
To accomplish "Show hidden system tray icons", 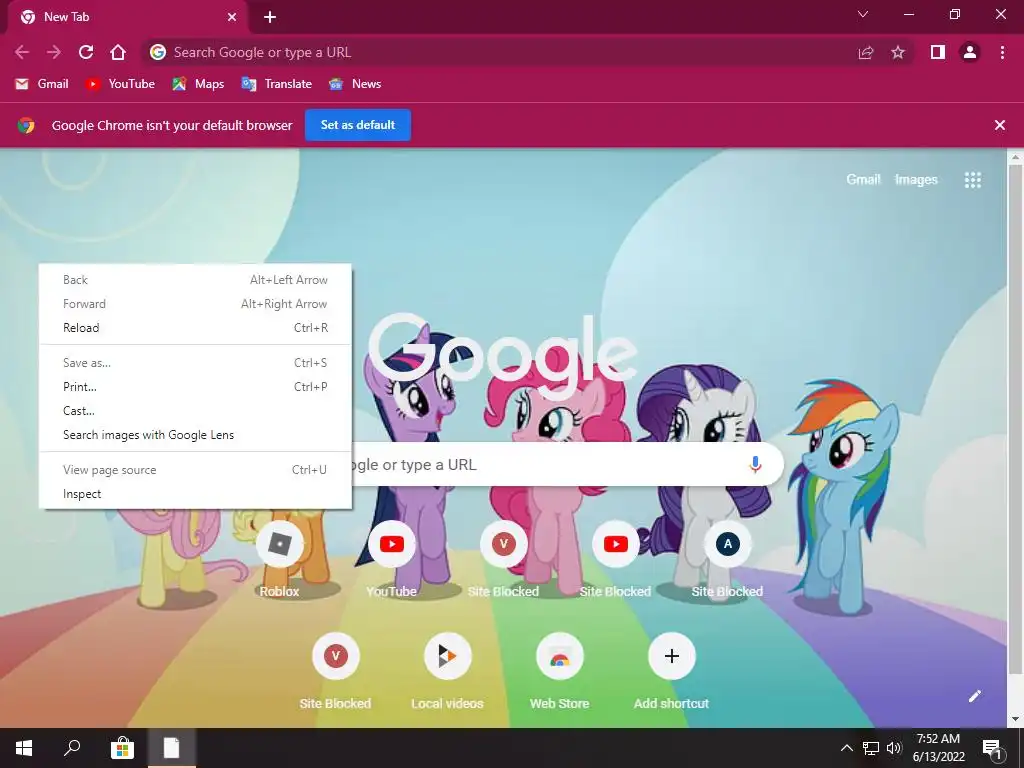I will point(846,748).
